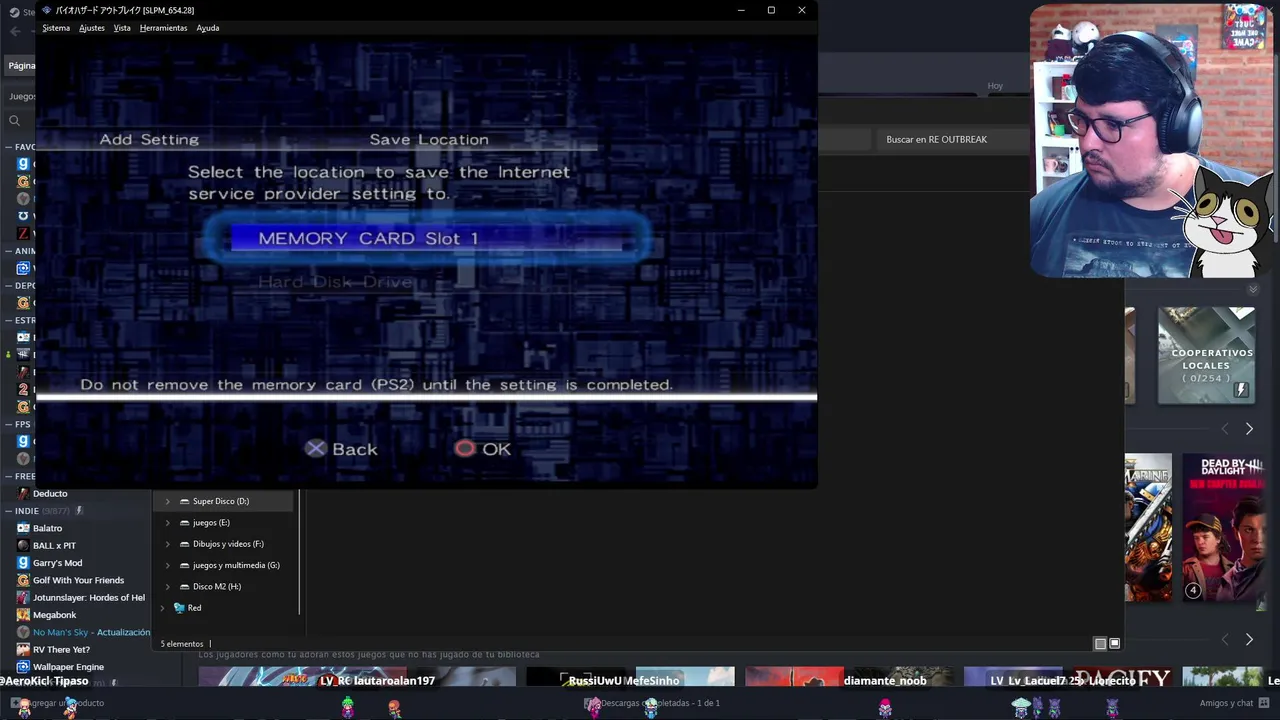Click the Deducto game icon
The height and width of the screenshot is (720, 1280).
pyautogui.click(x=23, y=493)
